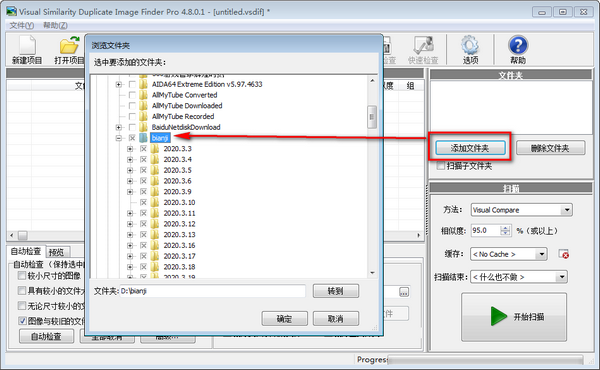Open the Visual Compare method dropdown
This screenshot has height=370, width=600.
522,210
